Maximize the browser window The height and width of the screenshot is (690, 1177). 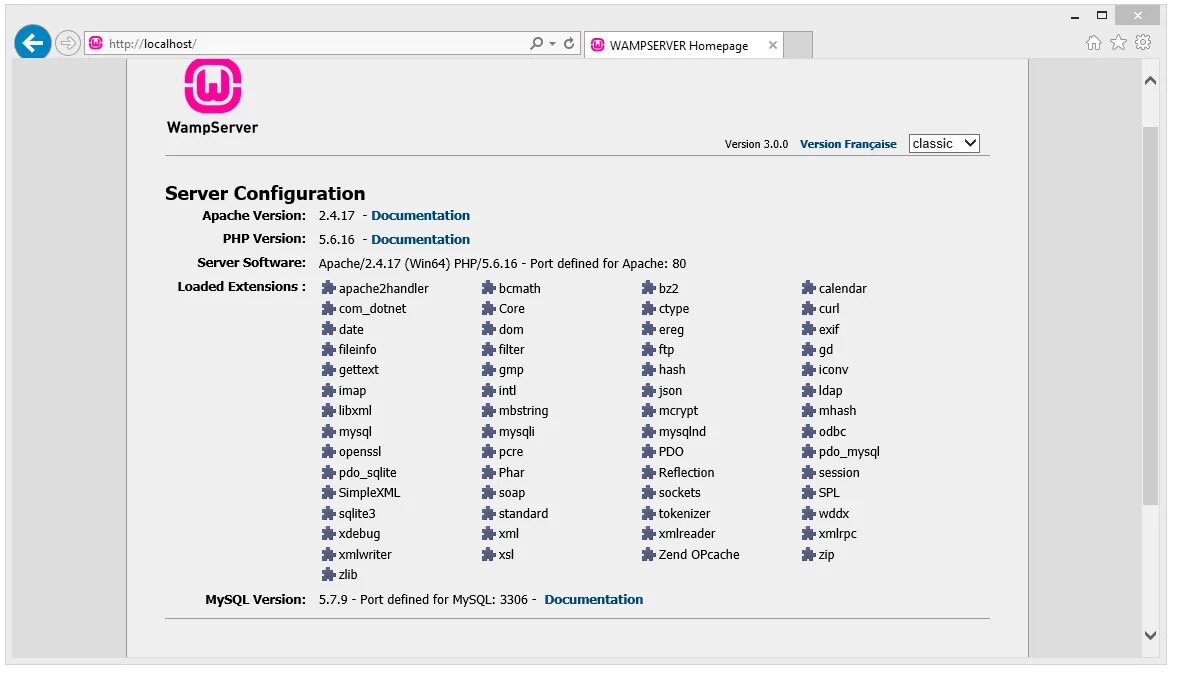tap(1102, 16)
